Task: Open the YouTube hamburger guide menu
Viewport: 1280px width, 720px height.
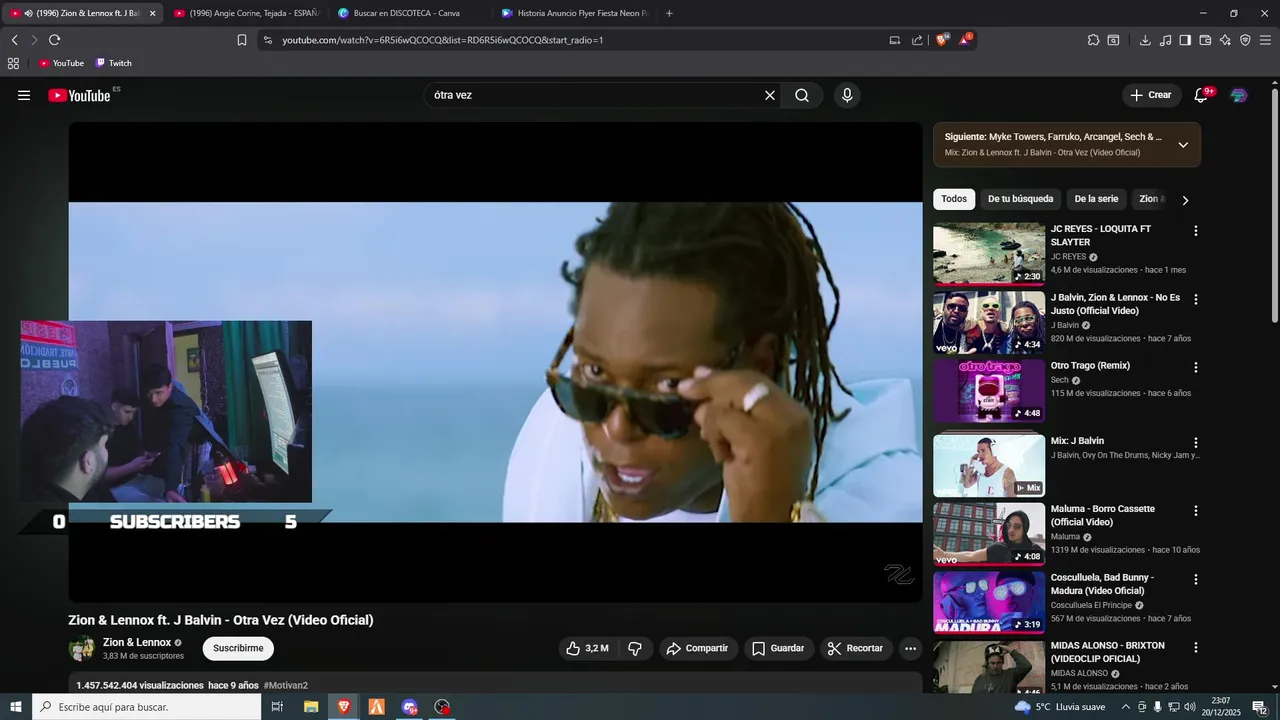Action: tap(24, 95)
